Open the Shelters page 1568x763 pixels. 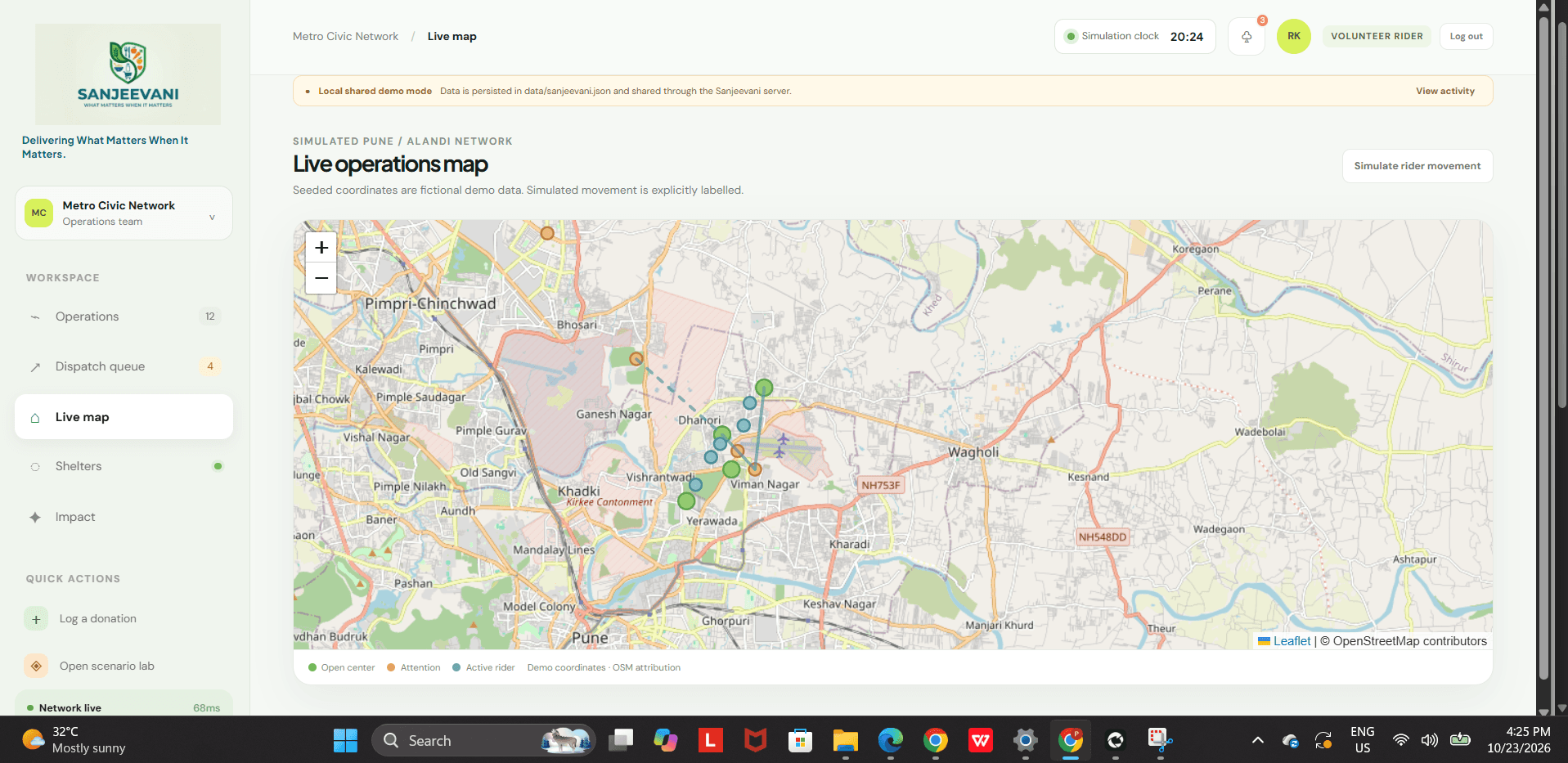(124, 466)
